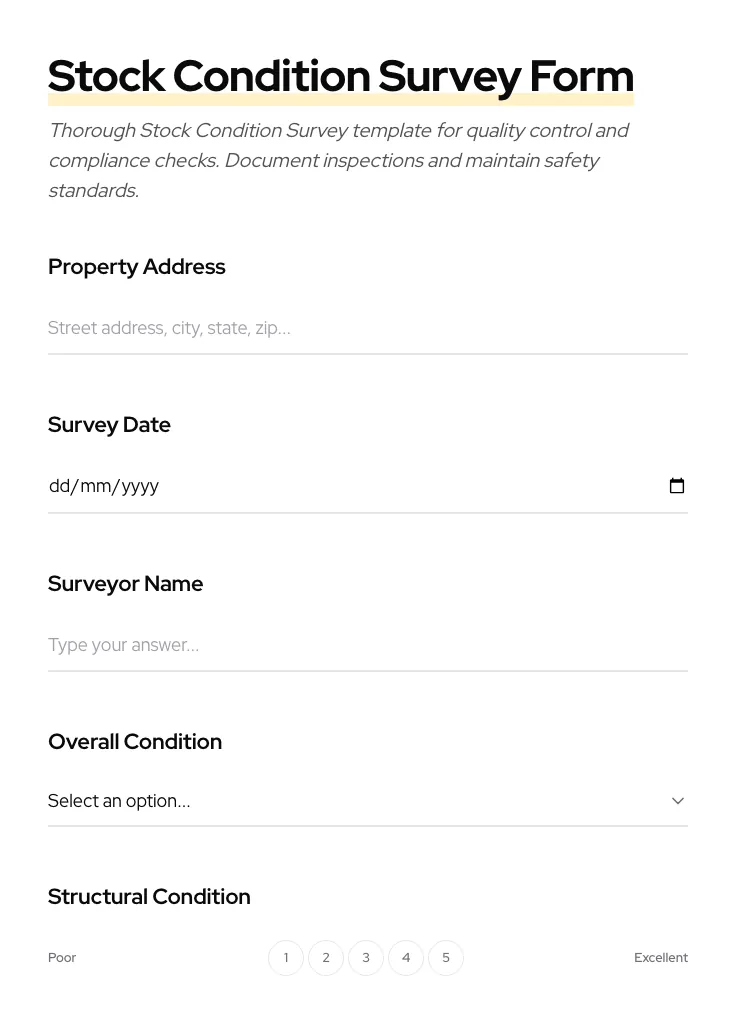736x1024 pixels.
Task: Select rating 2 for Structural Condition
Action: pos(326,957)
